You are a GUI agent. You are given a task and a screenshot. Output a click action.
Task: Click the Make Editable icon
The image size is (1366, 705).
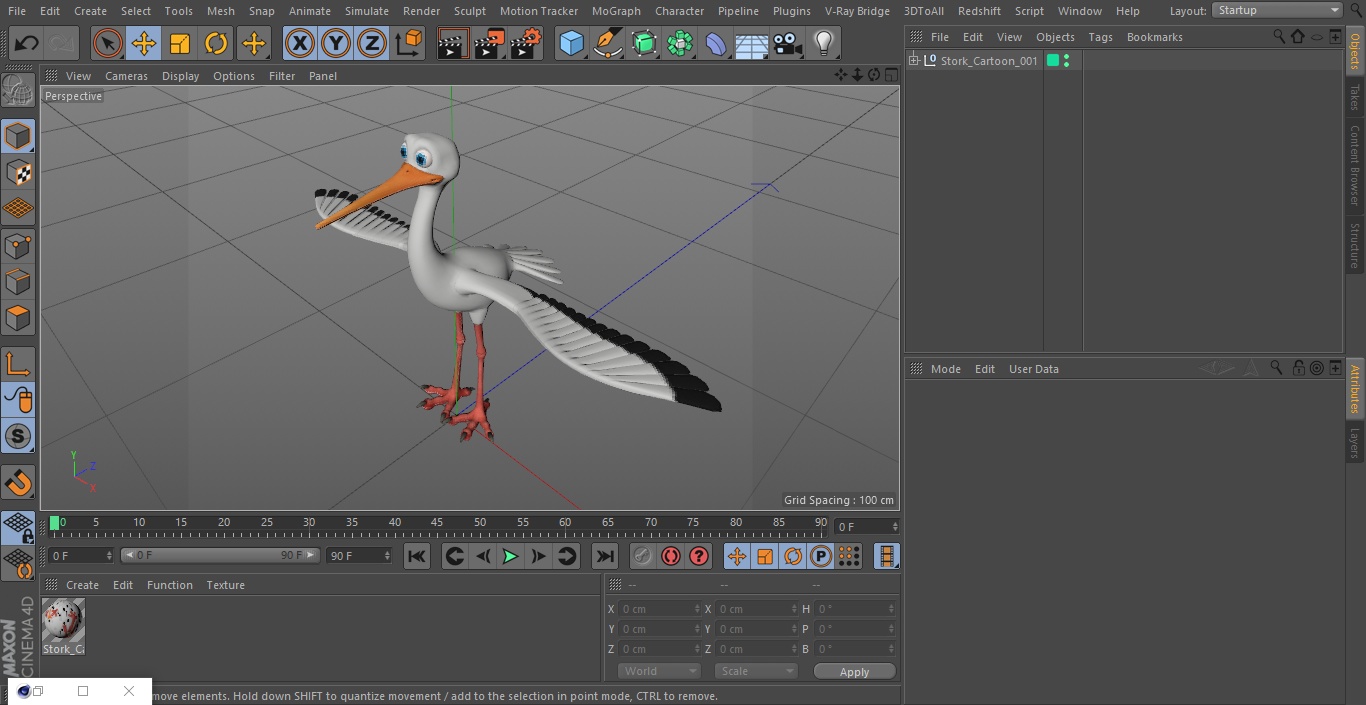pyautogui.click(x=18, y=92)
